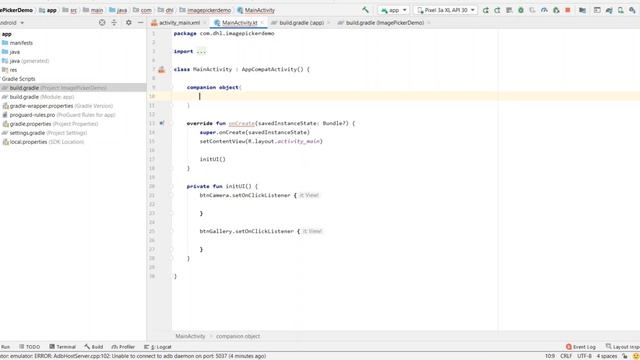
Task: Click the dhl breadcrumb
Action: click(x=166, y=10)
